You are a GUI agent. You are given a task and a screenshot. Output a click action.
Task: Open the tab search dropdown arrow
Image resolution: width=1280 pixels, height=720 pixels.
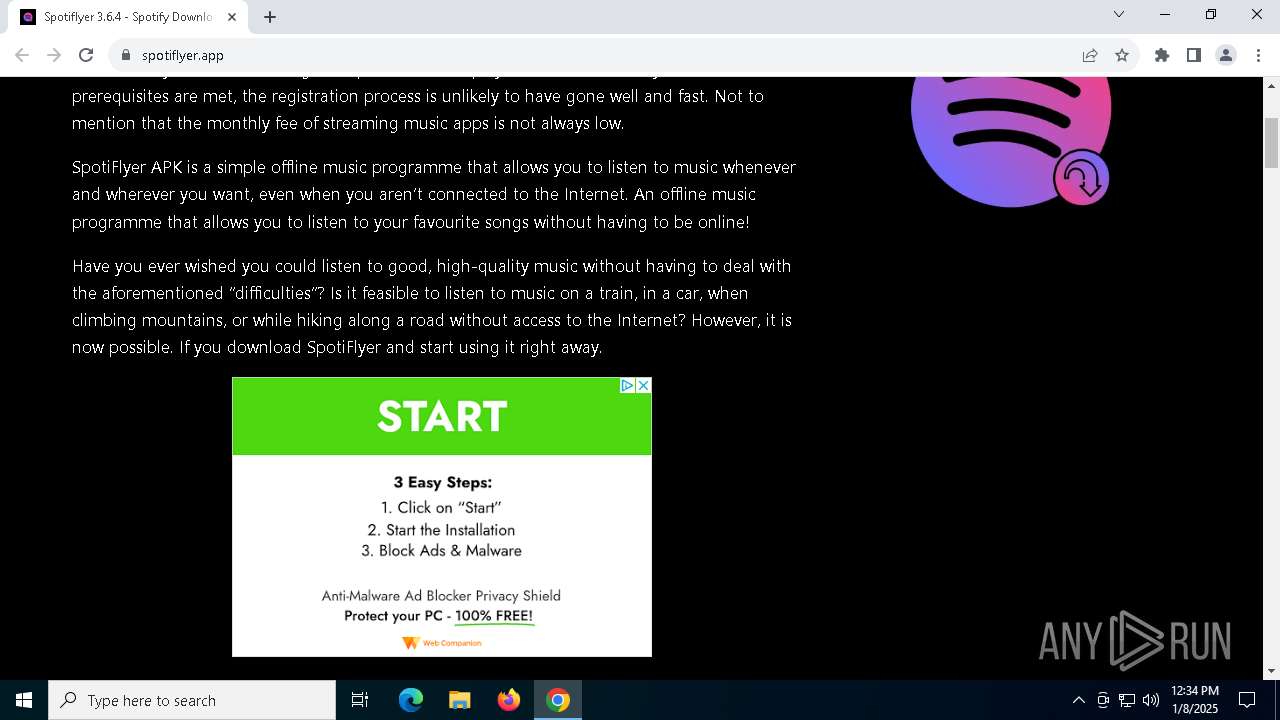click(x=1119, y=14)
